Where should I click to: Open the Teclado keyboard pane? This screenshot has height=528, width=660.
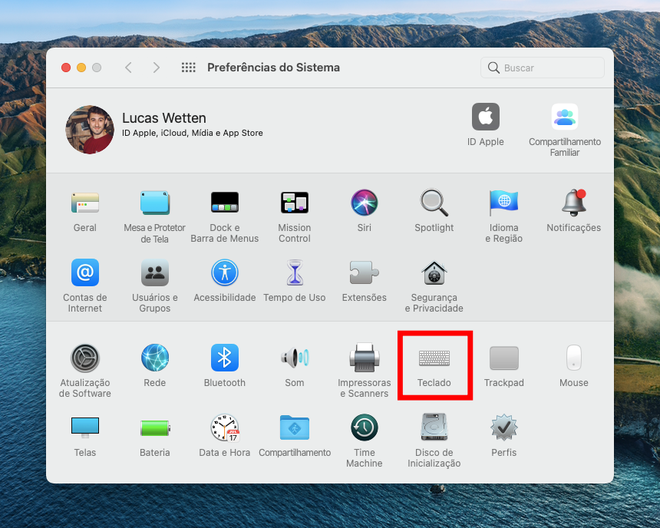[434, 358]
